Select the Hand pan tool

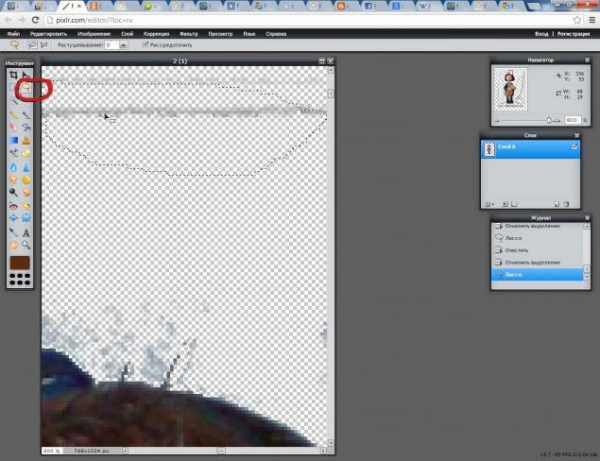(14, 245)
